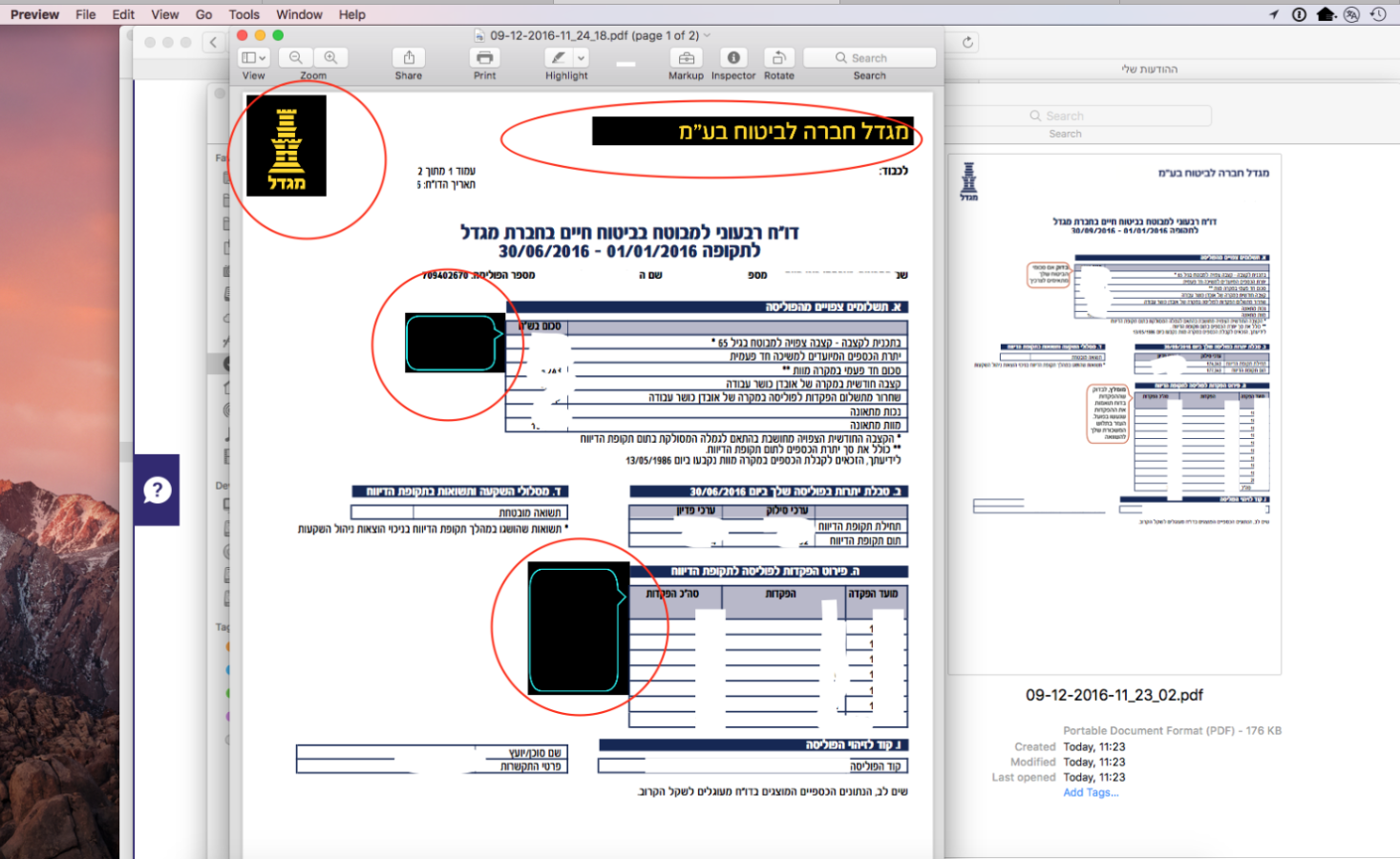Image resolution: width=1400 pixels, height=859 pixels.
Task: Open the document title dropdown chevron
Action: (707, 35)
